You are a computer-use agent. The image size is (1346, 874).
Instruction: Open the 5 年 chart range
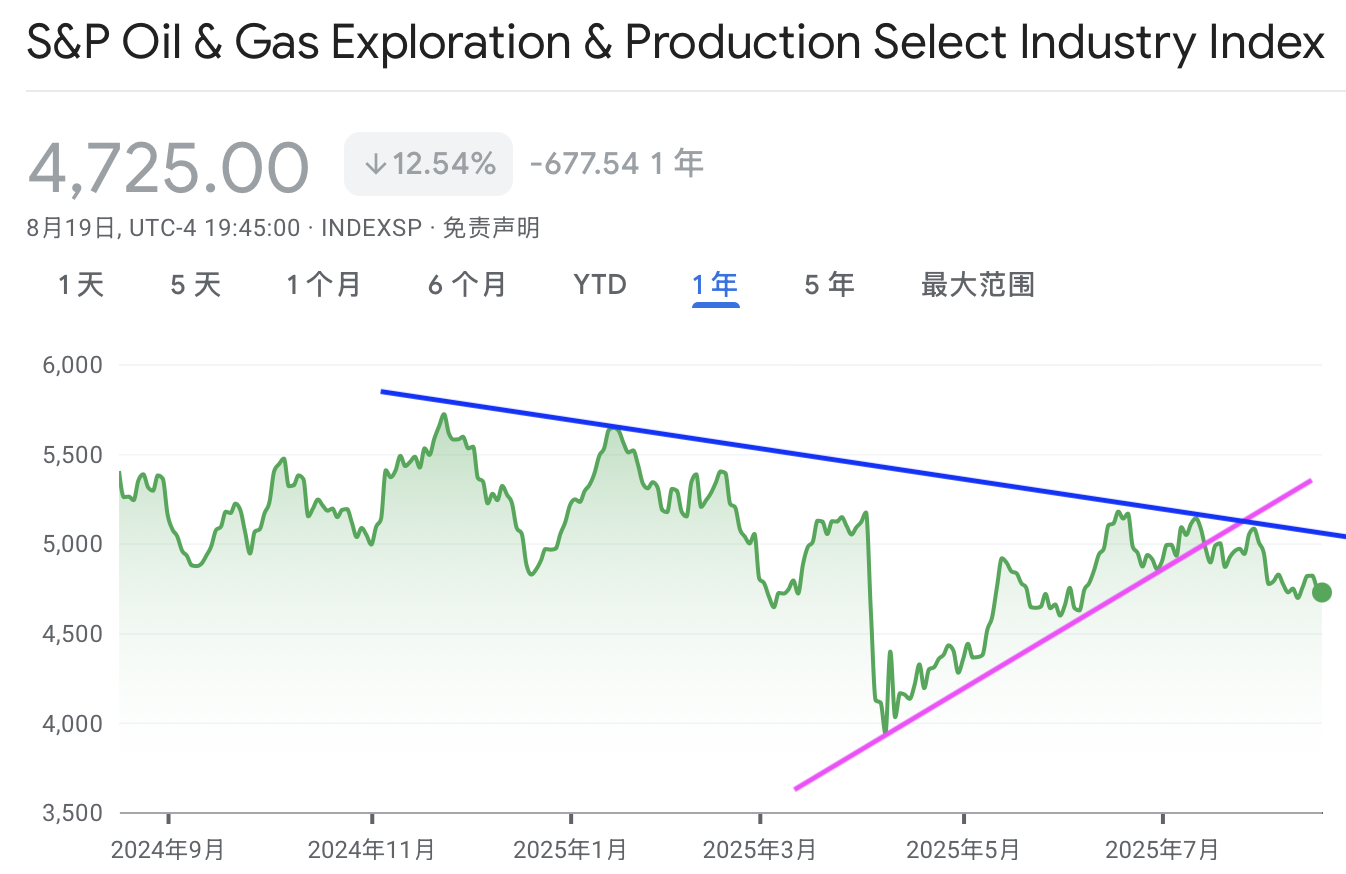[829, 285]
